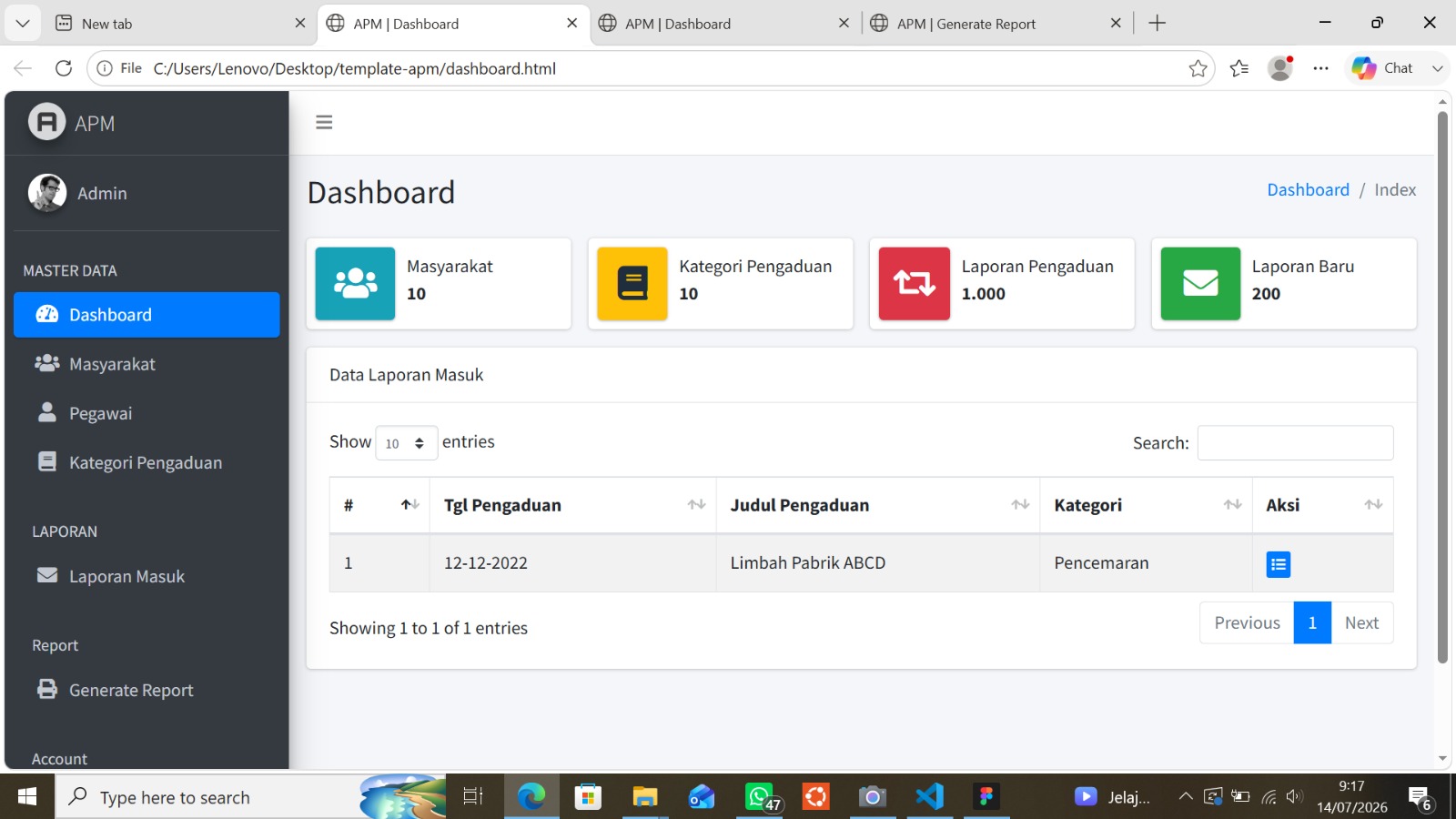Click the green Laporan Baru envelope icon
This screenshot has height=819, width=1456.
[1200, 283]
